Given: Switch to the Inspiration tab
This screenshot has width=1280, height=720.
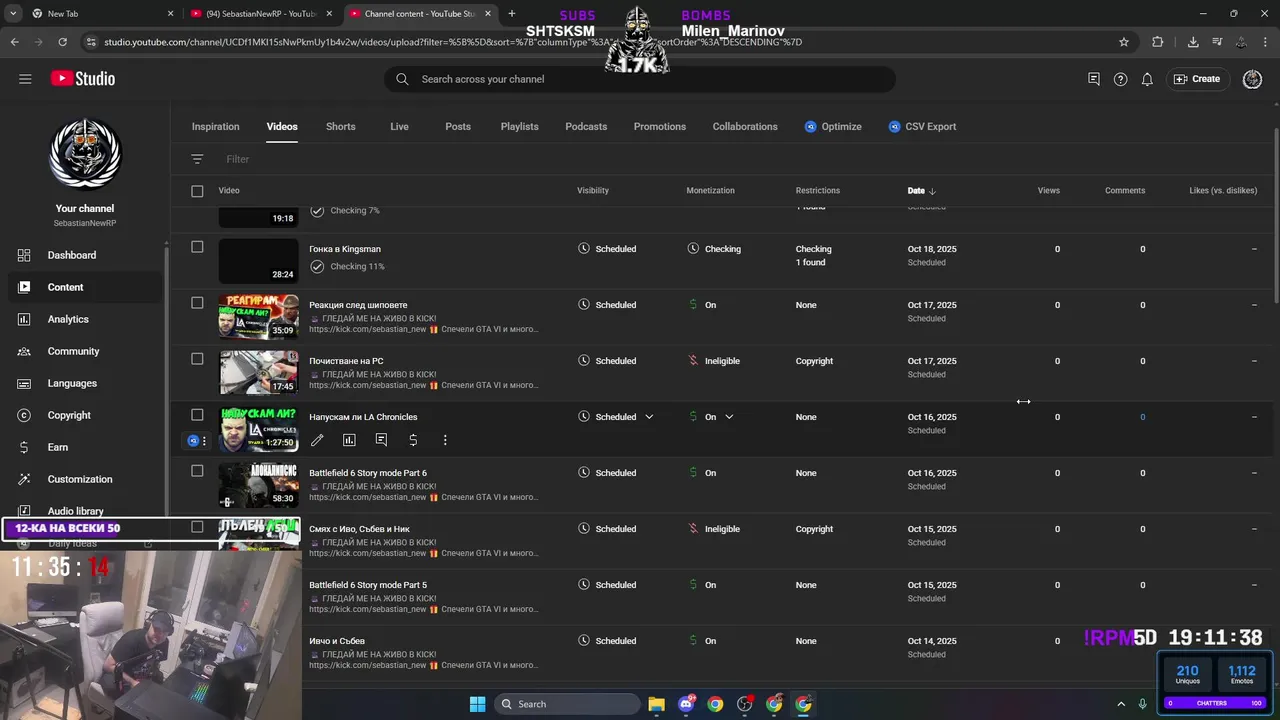Looking at the screenshot, I should click(x=216, y=127).
